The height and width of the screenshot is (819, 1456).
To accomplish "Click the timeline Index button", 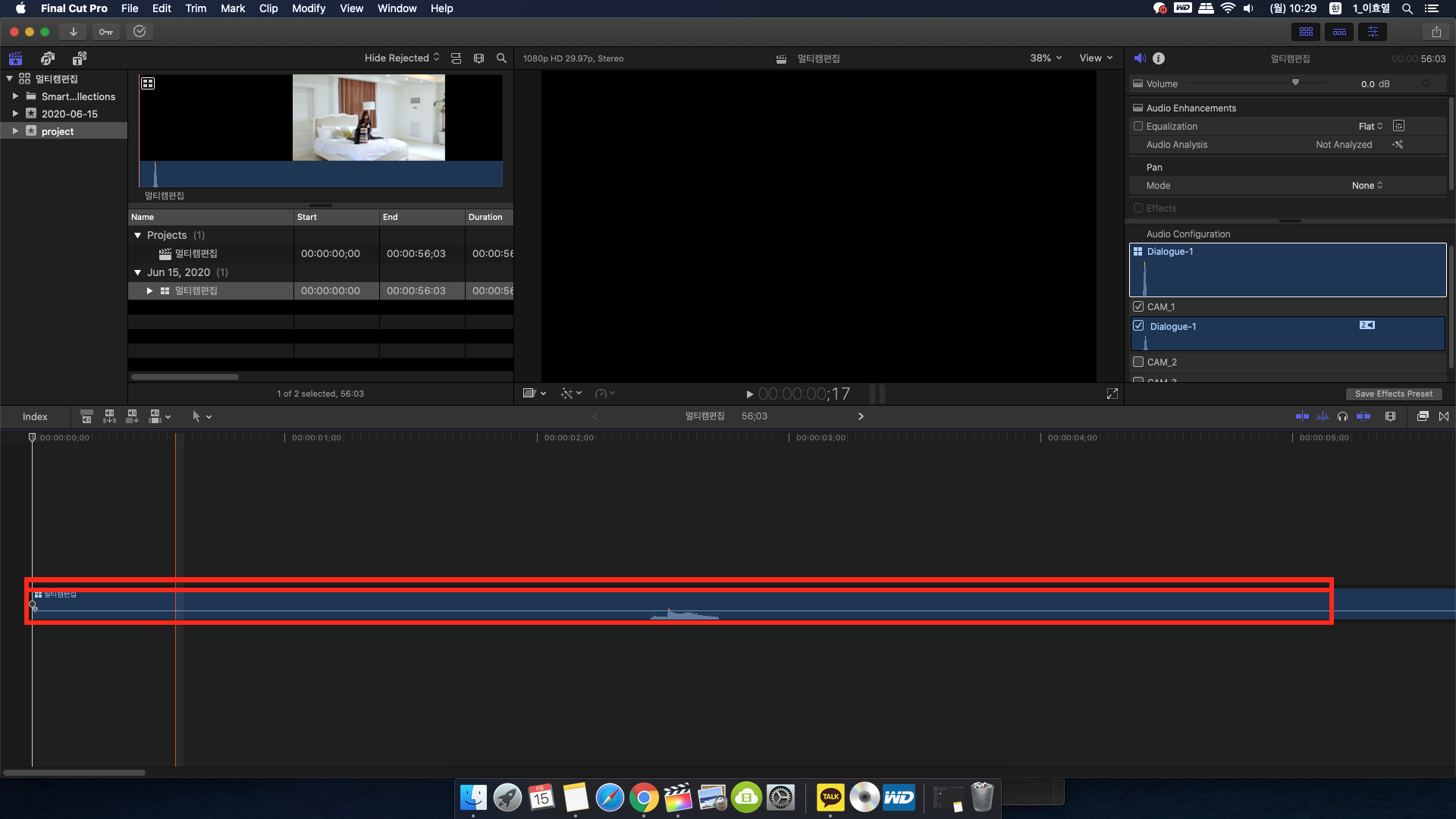I will (35, 416).
